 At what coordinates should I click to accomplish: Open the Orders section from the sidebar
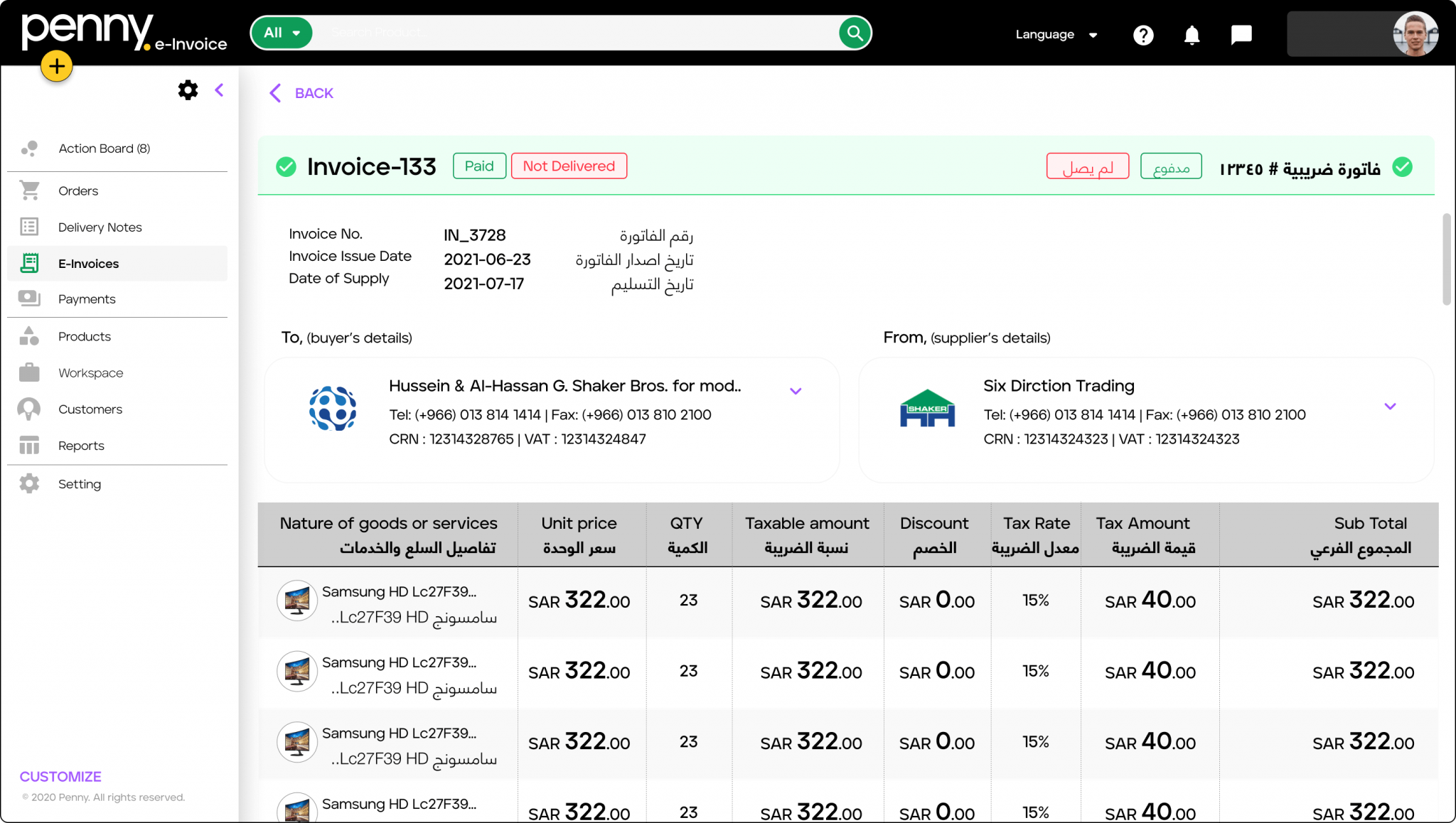pos(78,190)
